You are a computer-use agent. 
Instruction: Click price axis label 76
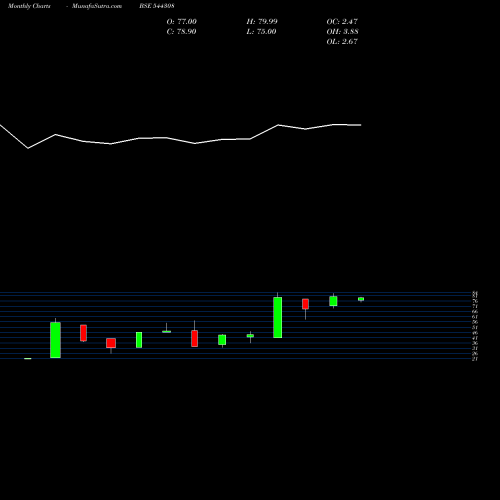(x=475, y=301)
